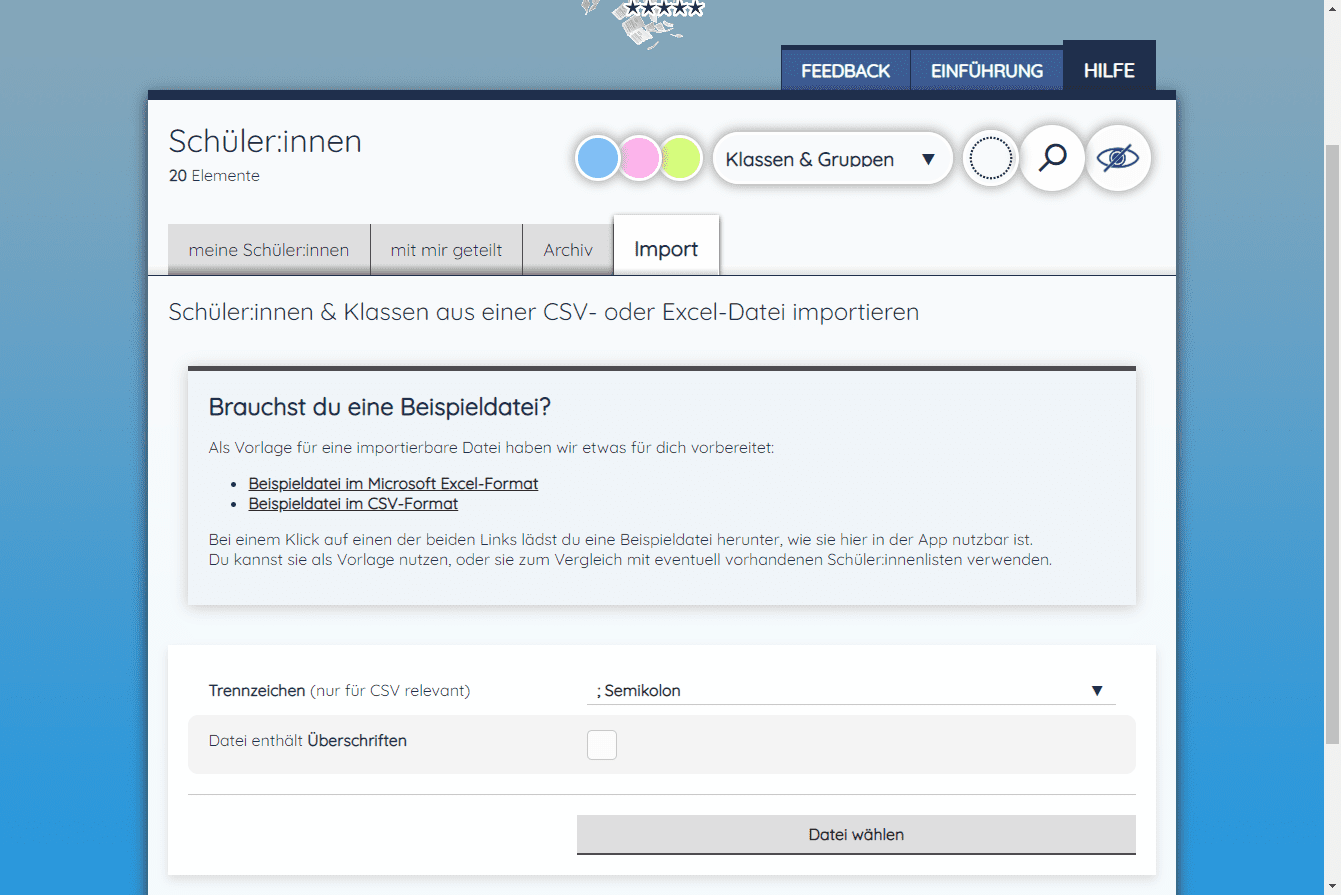Open the EINFÜHRUNG tab at top
The image size is (1341, 895).
987,71
